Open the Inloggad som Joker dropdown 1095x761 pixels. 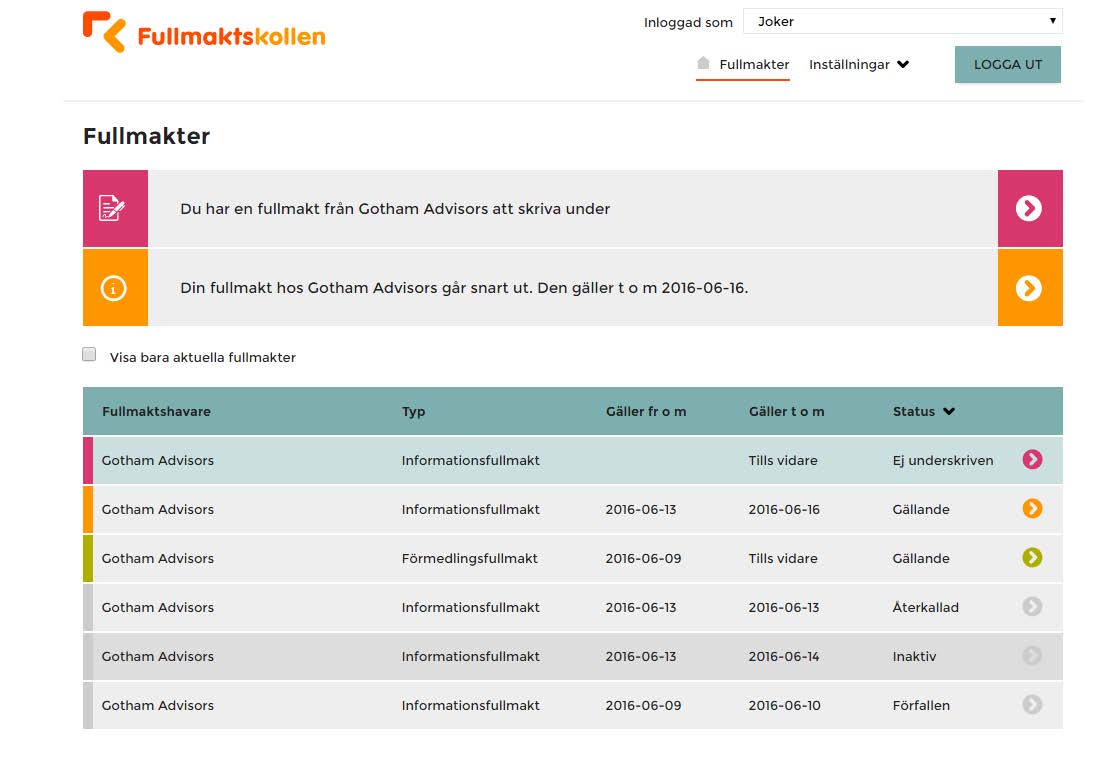(x=902, y=21)
